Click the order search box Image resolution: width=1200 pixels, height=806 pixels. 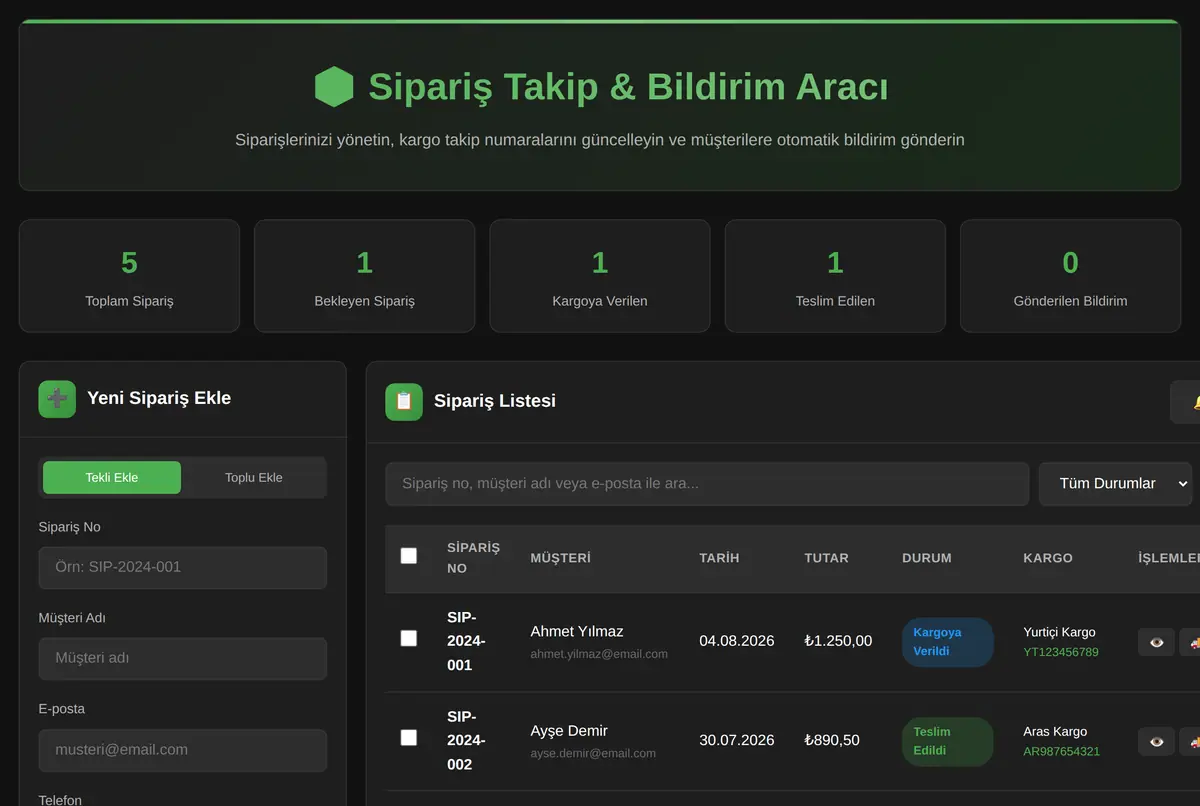707,484
